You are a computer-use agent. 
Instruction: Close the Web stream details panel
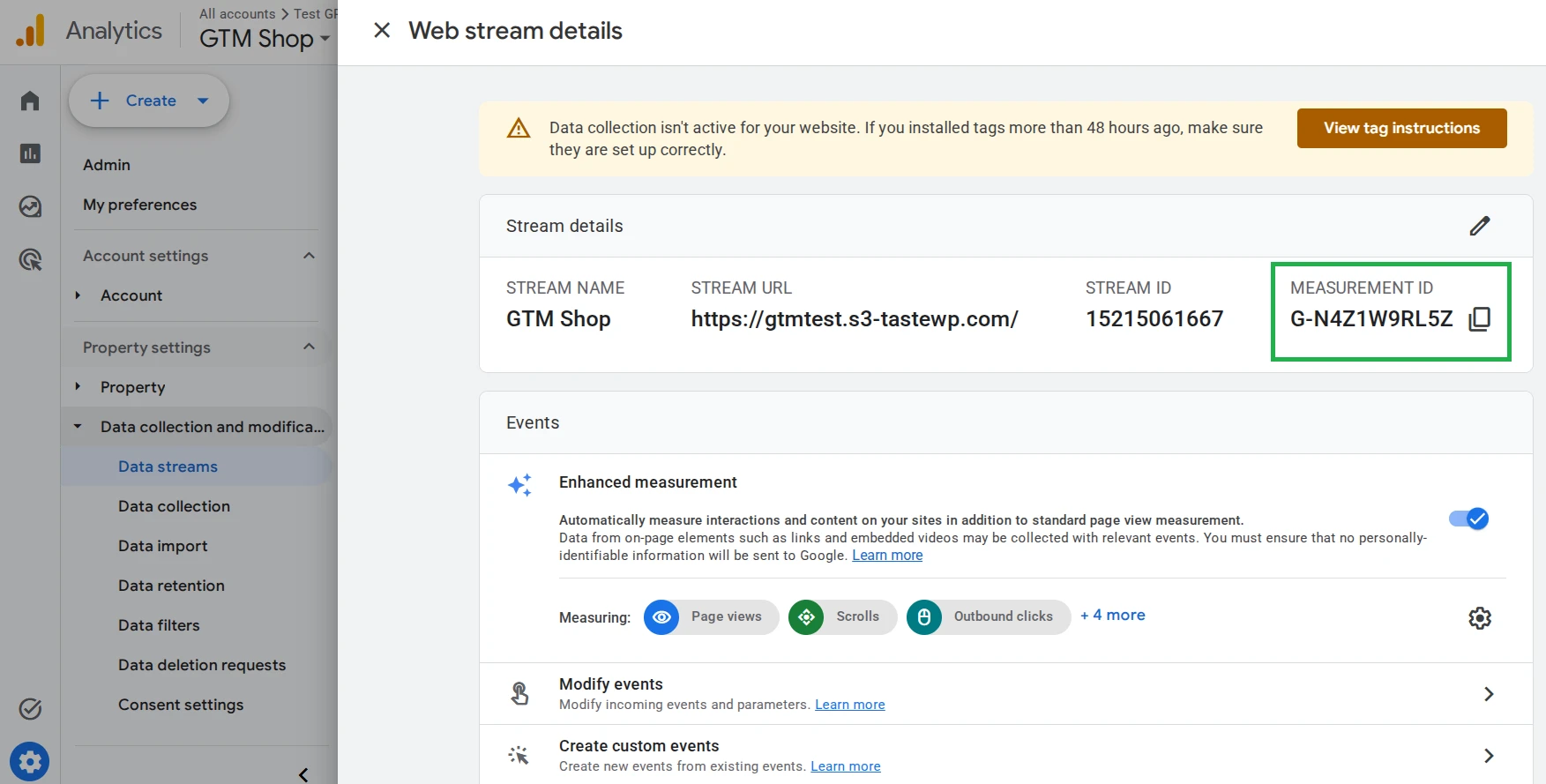(x=382, y=31)
